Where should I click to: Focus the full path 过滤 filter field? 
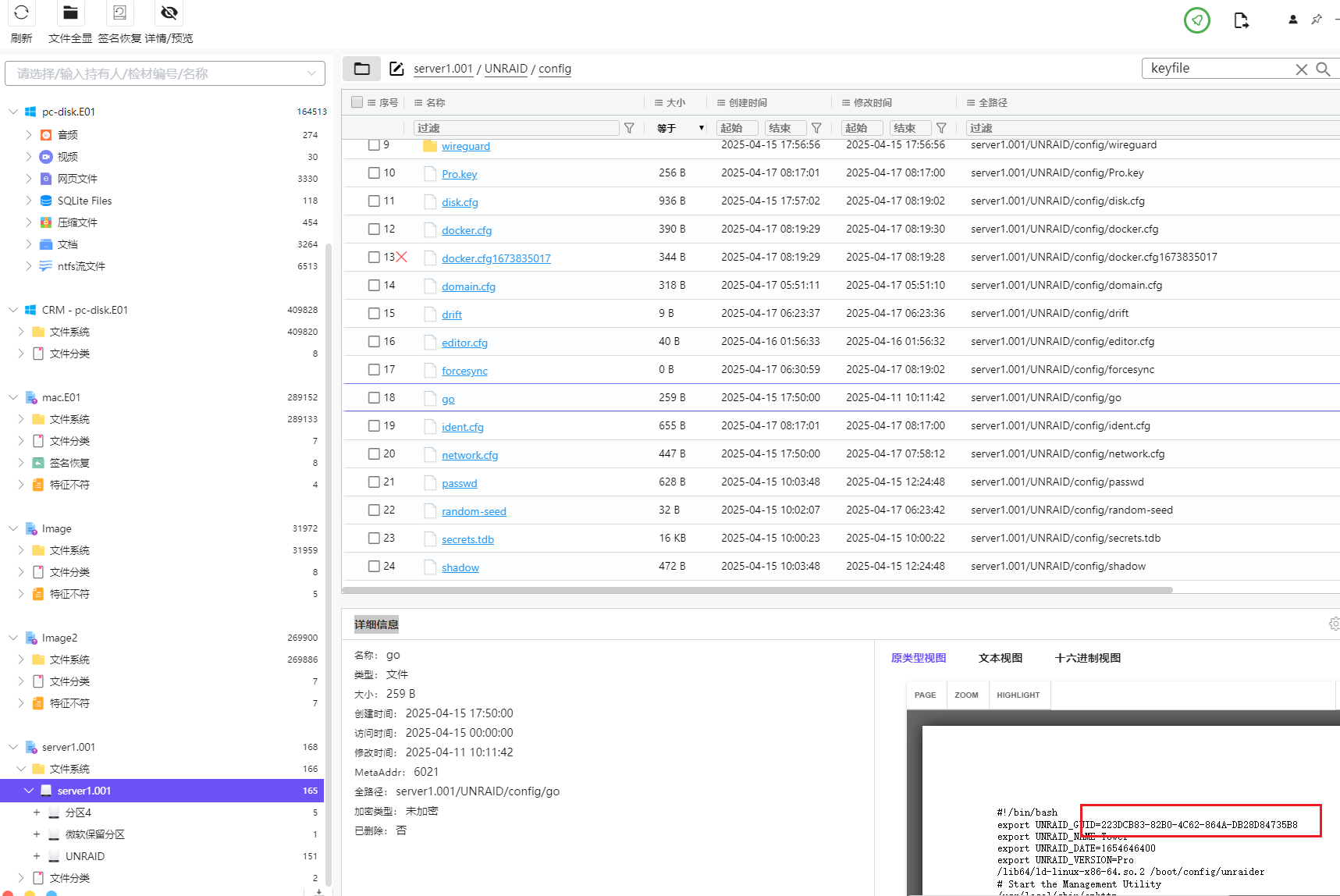1153,128
